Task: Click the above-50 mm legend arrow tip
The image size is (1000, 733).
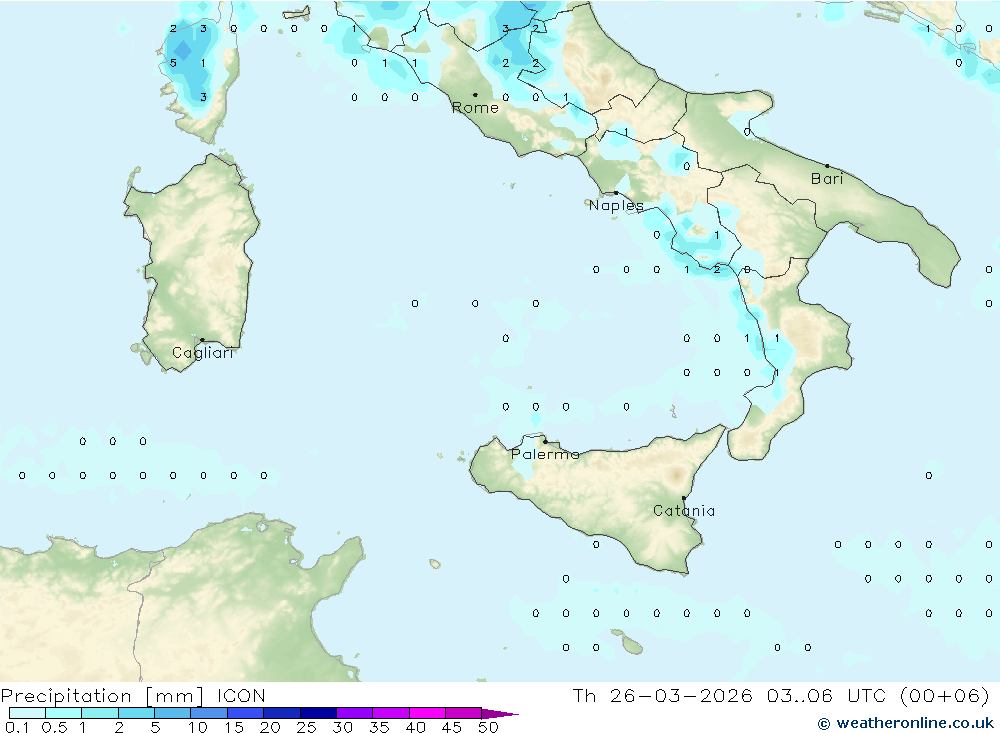Action: click(501, 714)
